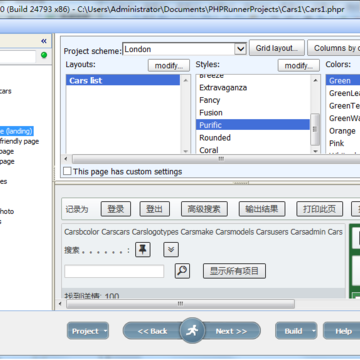The height and width of the screenshot is (360, 360).
Task: Click the Styles list vertical scrollbar thumb
Action: click(x=315, y=129)
